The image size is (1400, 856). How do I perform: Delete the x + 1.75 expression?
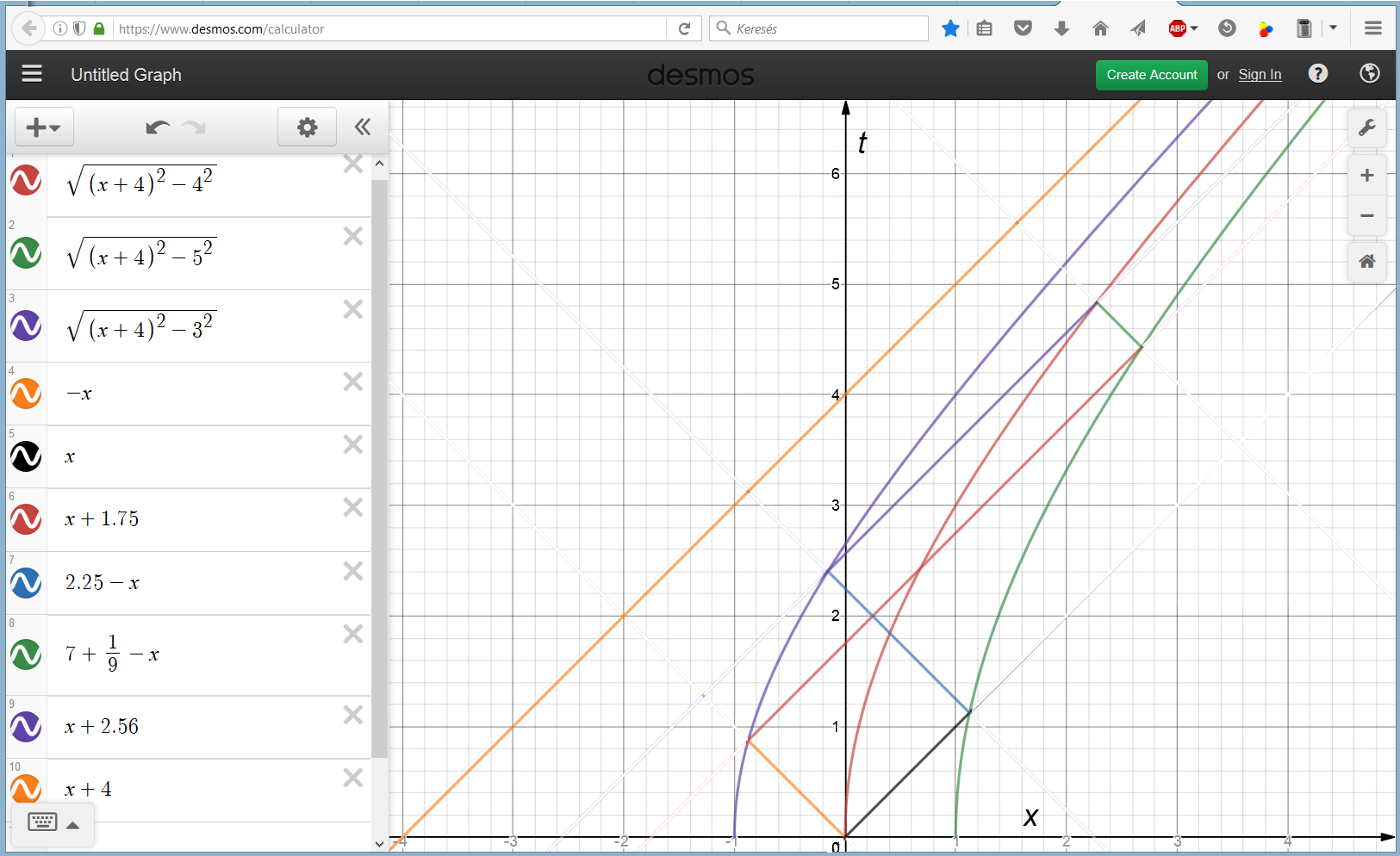coord(353,508)
